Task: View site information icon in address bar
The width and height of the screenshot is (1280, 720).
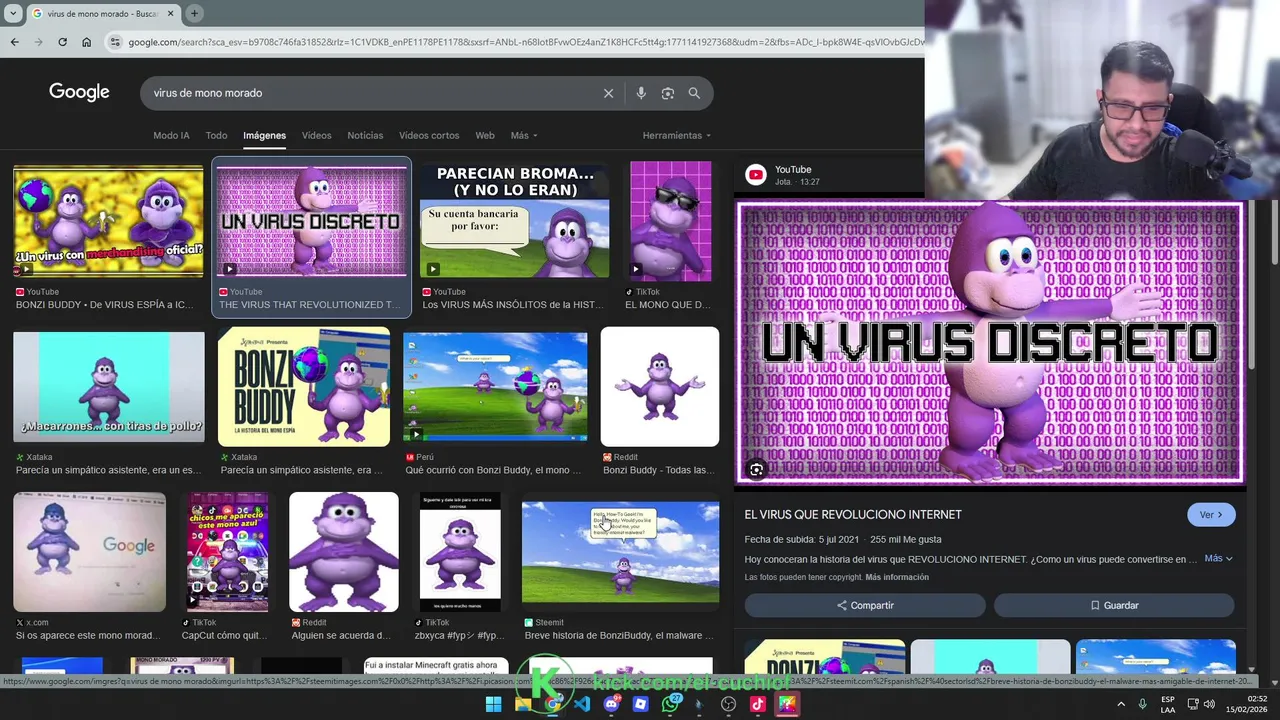Action: [116, 42]
